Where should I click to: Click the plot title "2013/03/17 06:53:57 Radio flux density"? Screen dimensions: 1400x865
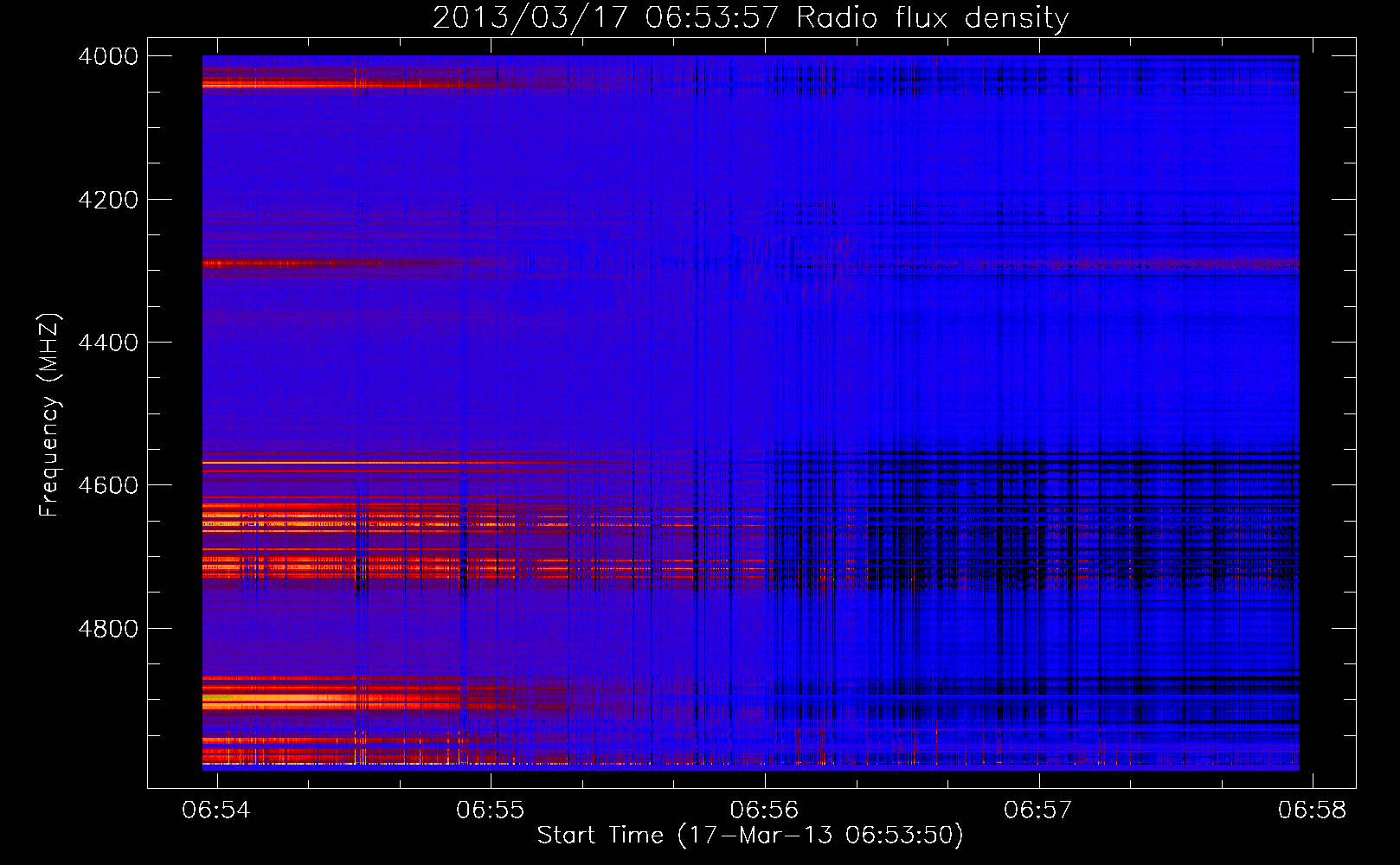tap(750, 17)
